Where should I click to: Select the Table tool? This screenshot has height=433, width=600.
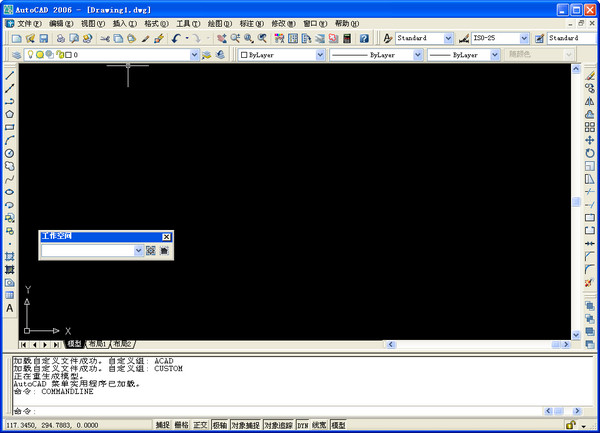click(x=10, y=295)
